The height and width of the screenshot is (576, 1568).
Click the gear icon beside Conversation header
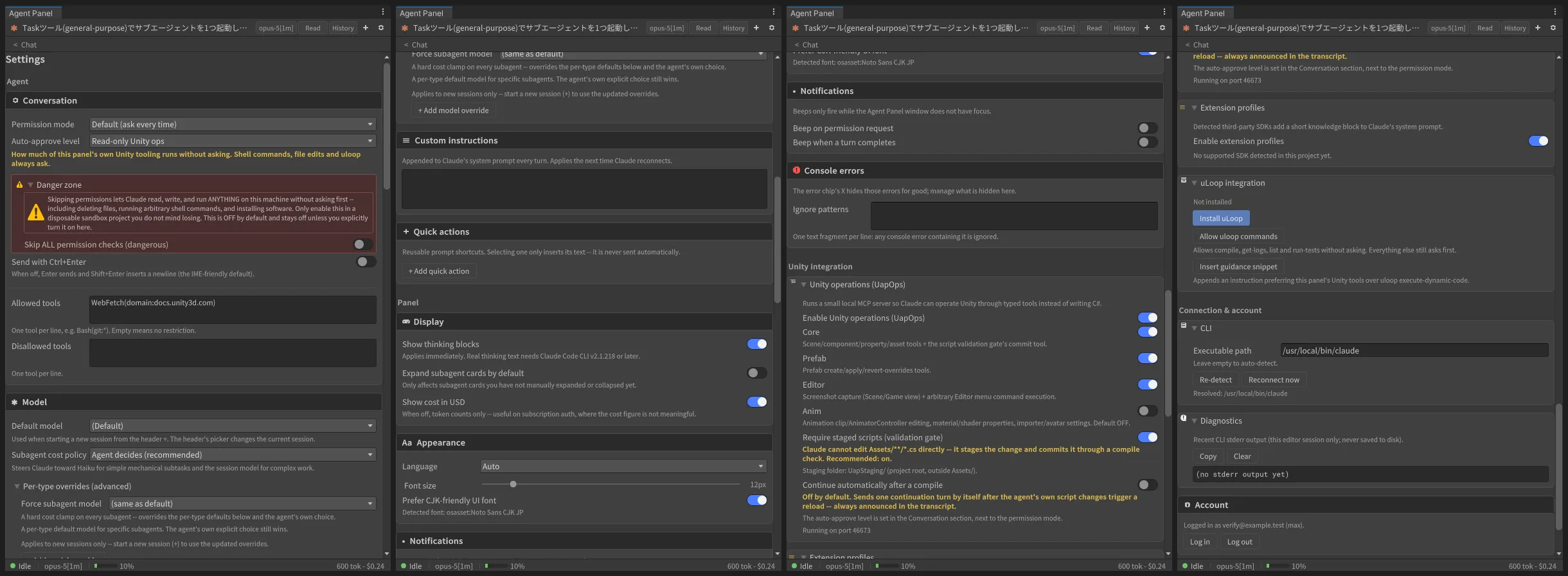tap(15, 100)
